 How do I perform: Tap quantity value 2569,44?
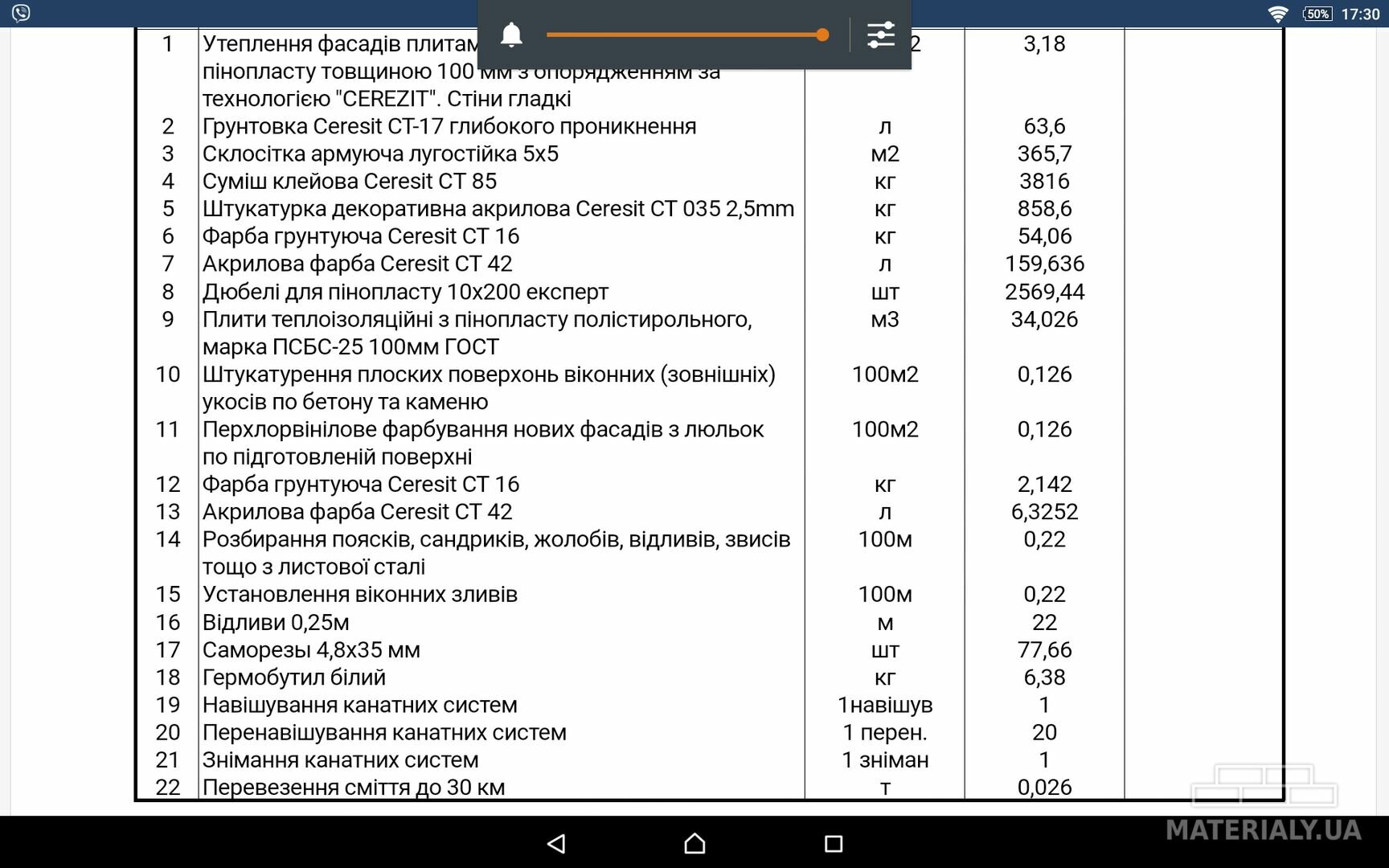pos(1044,292)
